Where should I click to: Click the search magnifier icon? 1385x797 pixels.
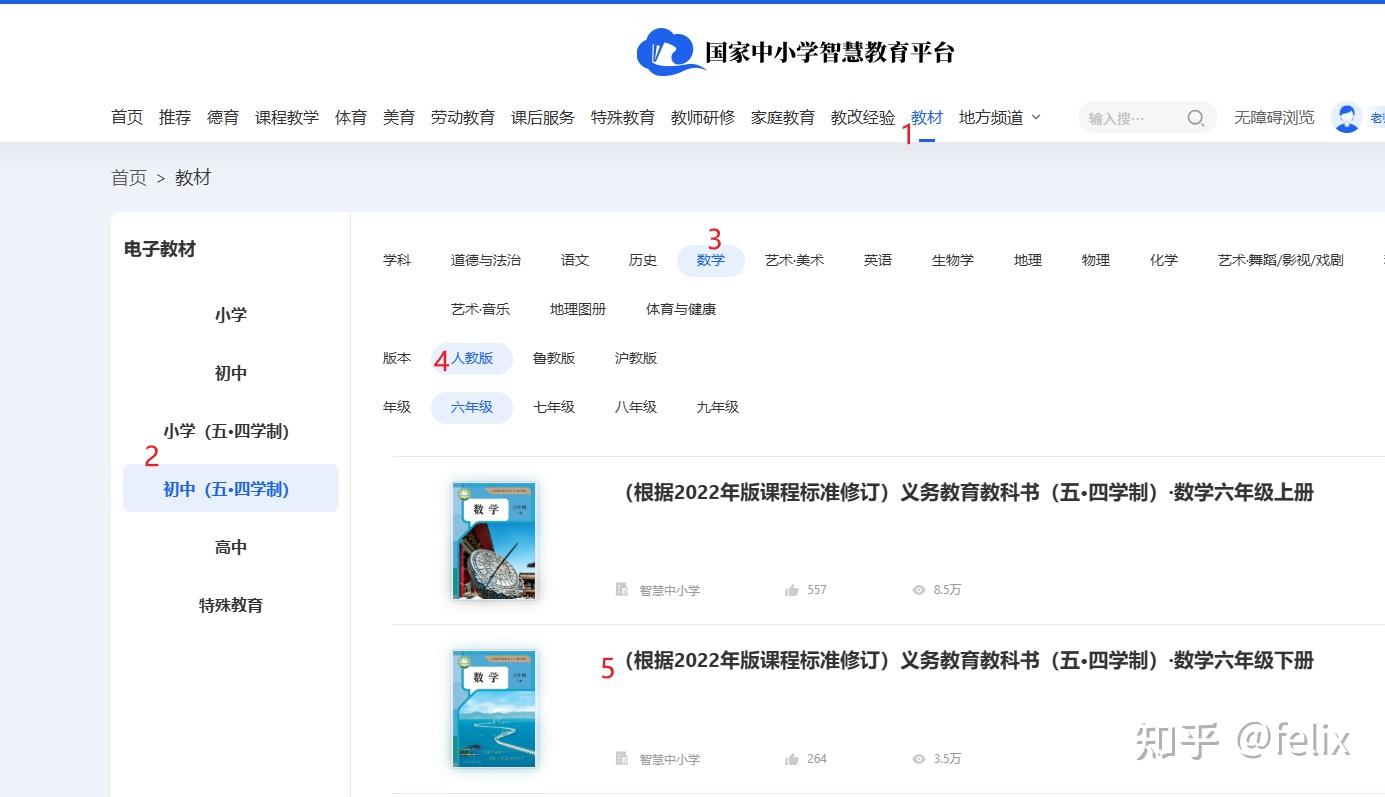[1195, 118]
